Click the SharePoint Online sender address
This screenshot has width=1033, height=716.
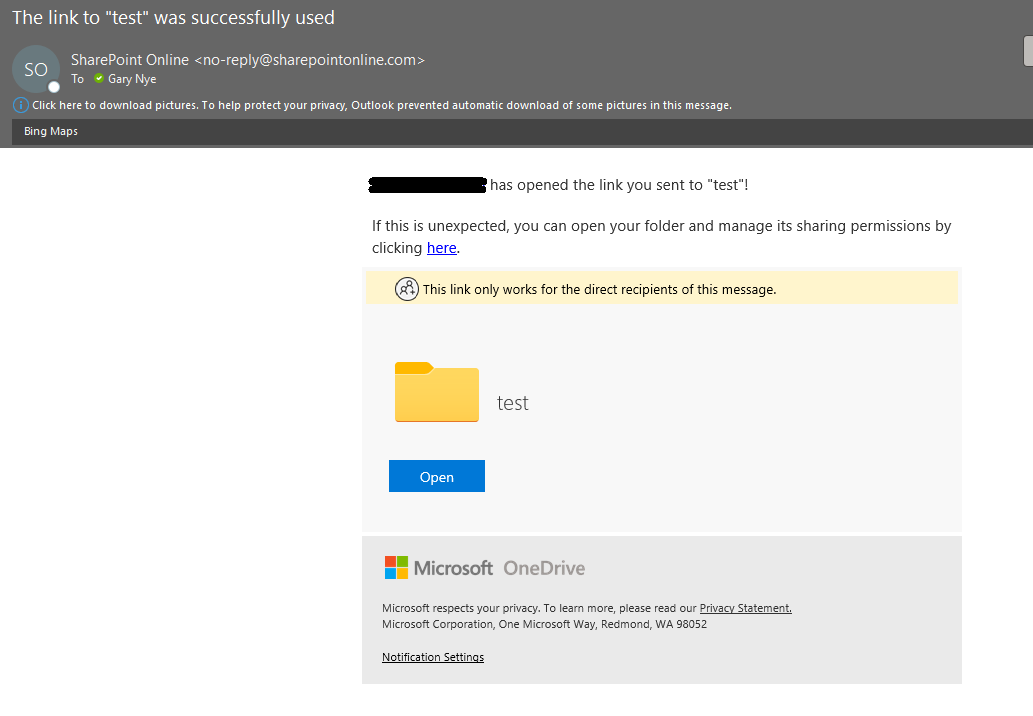coord(248,60)
